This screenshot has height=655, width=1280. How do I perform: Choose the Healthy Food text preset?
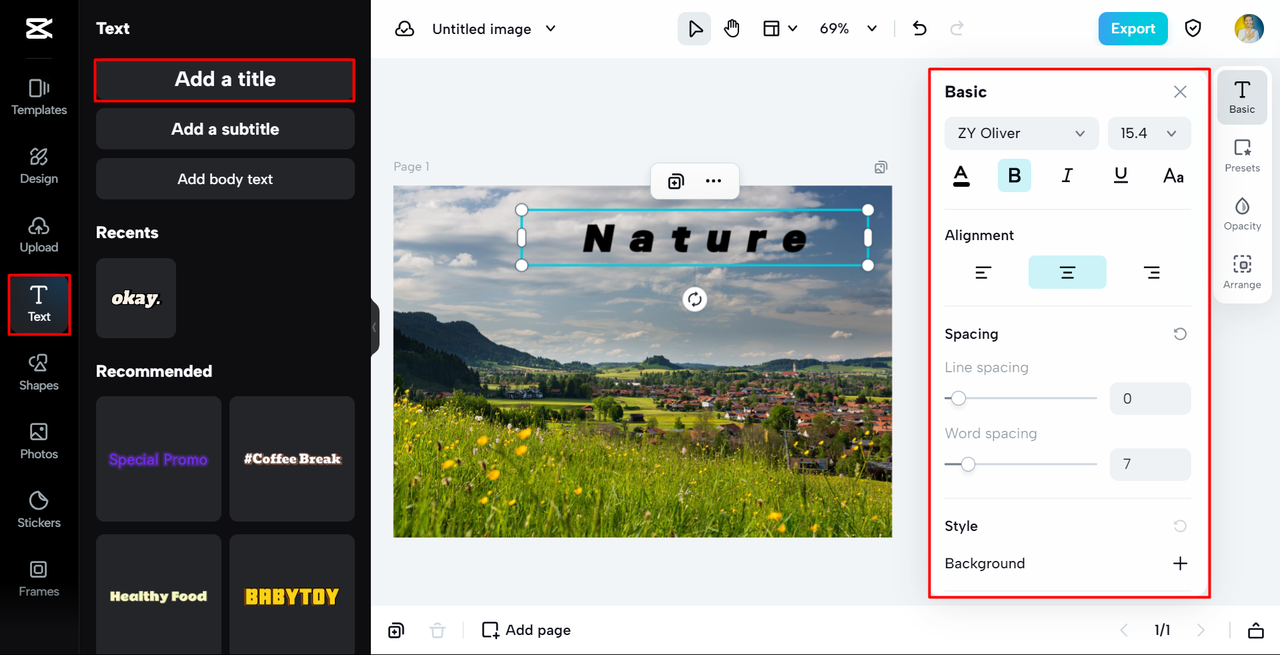pyautogui.click(x=158, y=596)
